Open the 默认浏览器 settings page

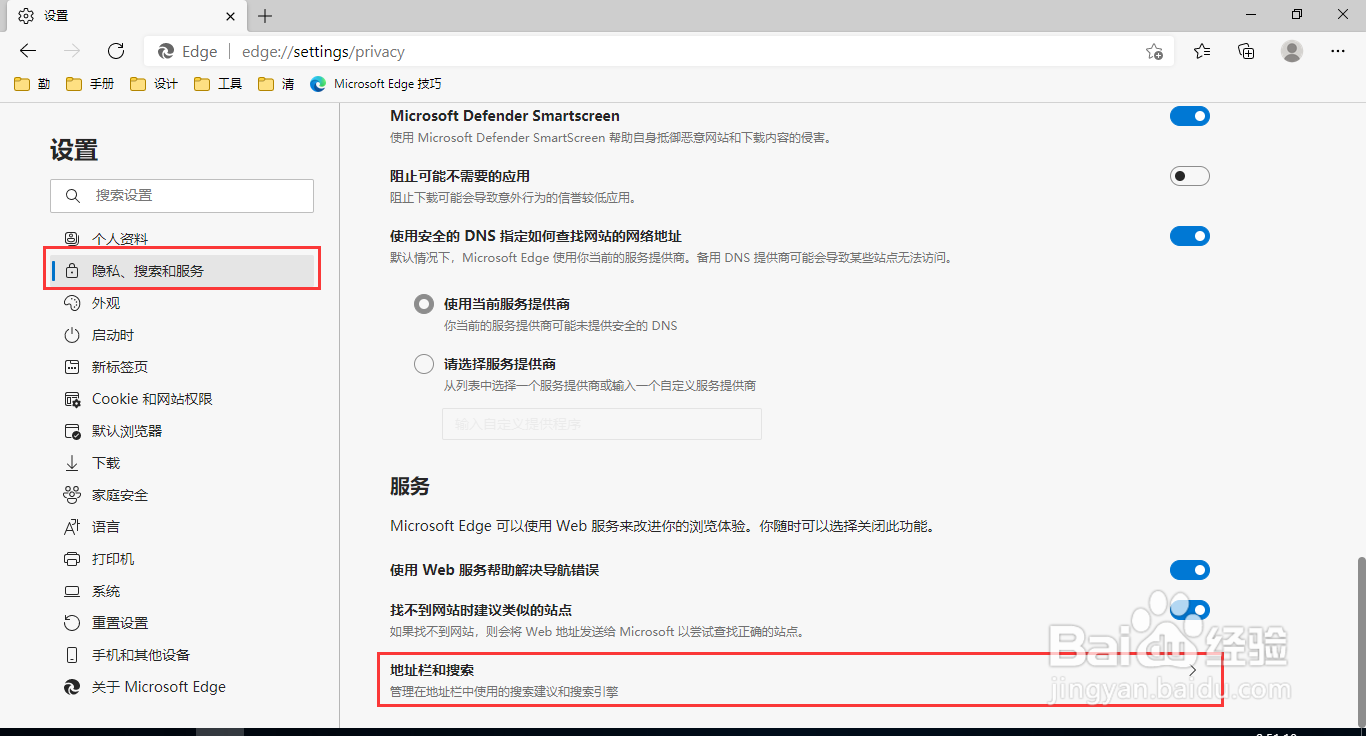[127, 430]
